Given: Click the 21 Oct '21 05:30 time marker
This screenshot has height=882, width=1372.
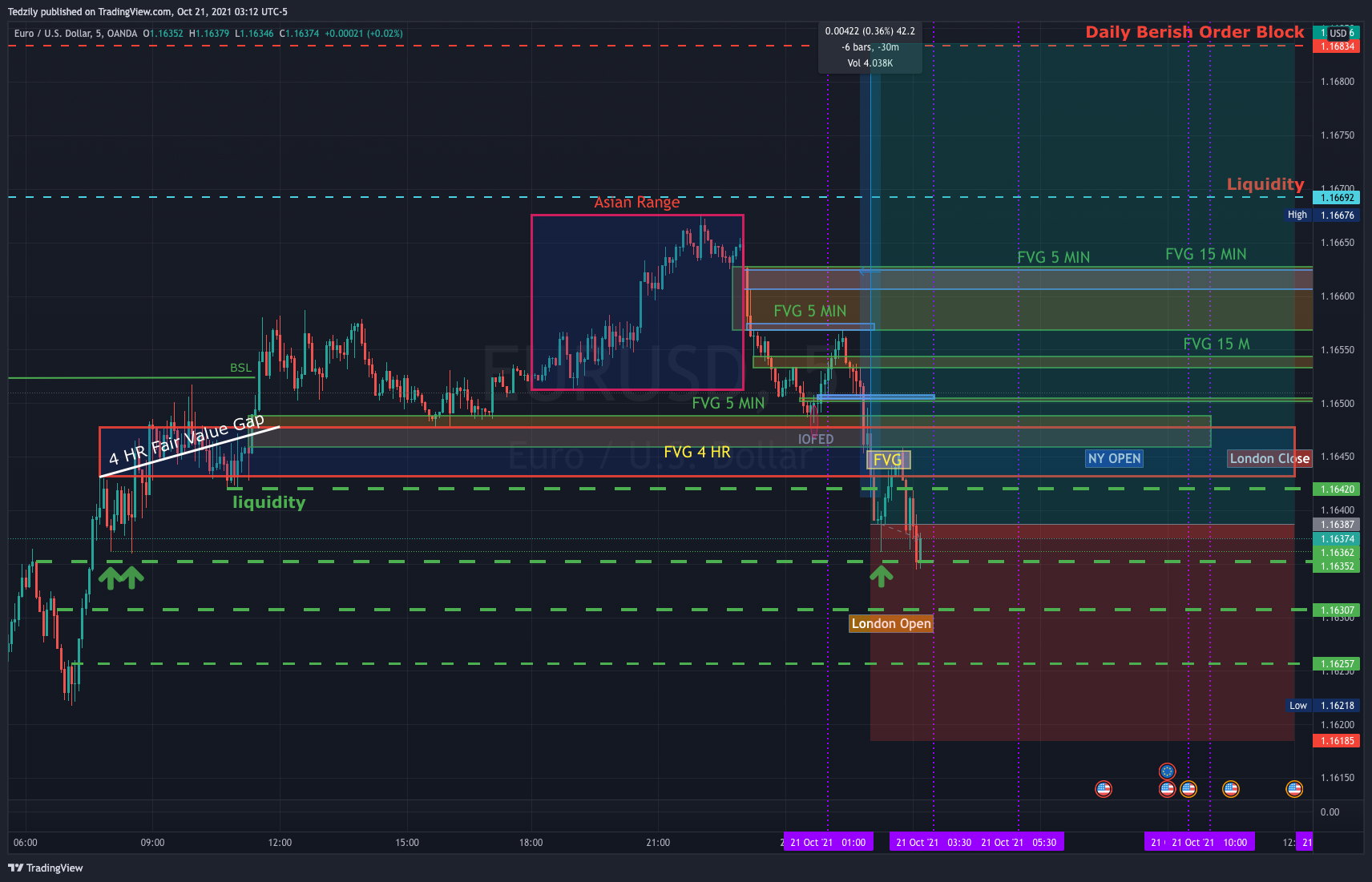Looking at the screenshot, I should click(1019, 842).
